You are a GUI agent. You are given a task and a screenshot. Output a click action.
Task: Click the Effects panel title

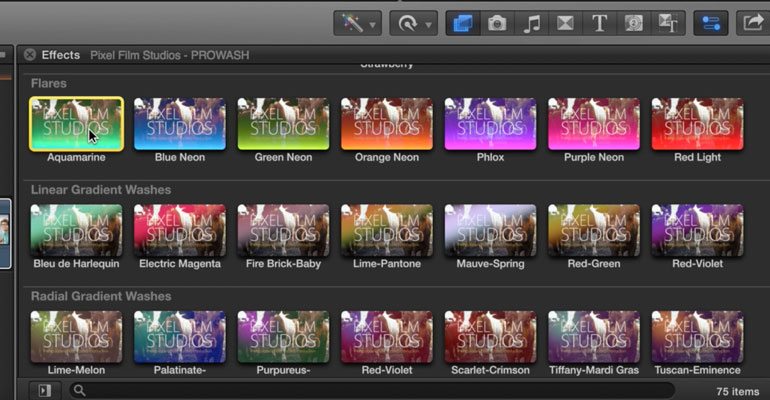click(x=60, y=55)
